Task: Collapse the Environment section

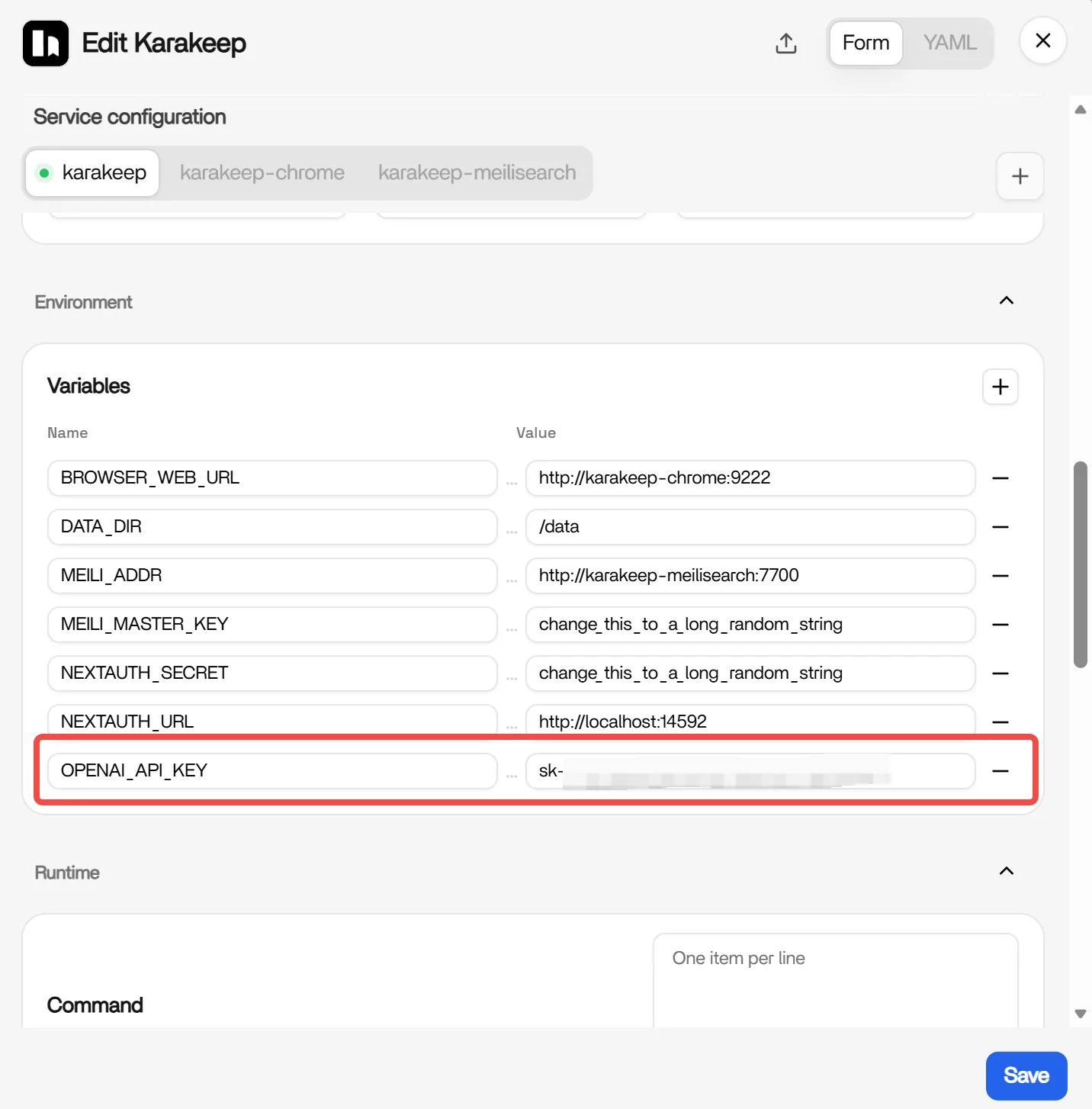Action: click(1007, 301)
